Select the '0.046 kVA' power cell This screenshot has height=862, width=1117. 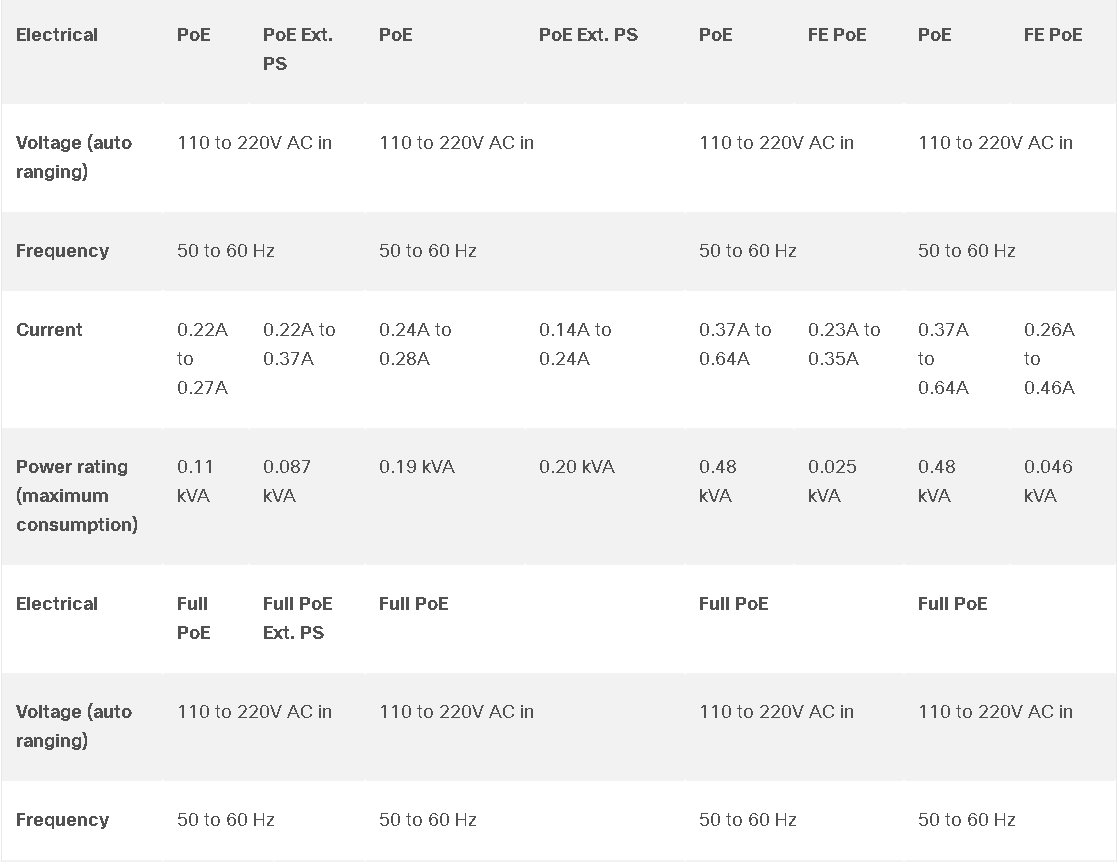[1048, 481]
